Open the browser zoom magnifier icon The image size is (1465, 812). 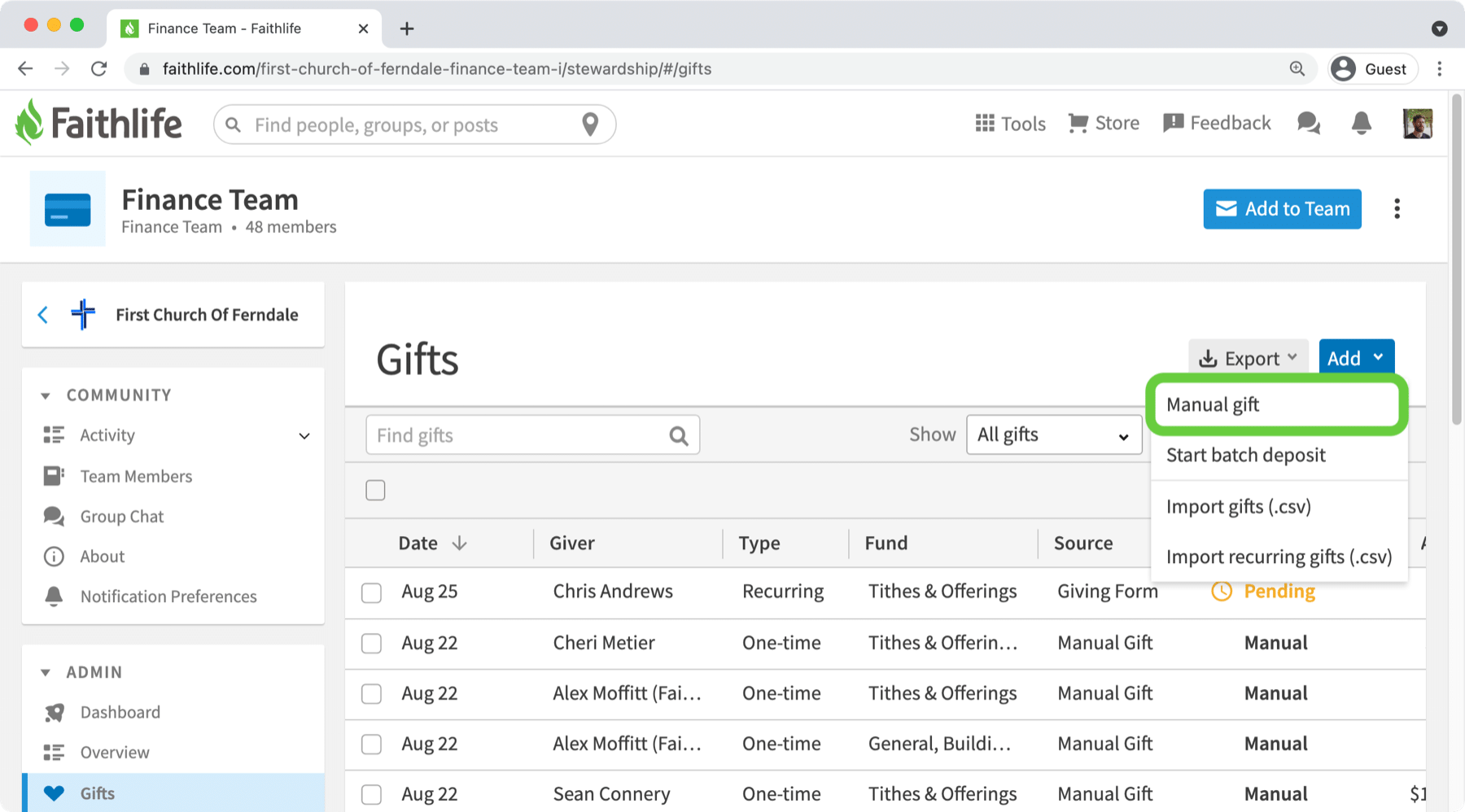click(1297, 69)
